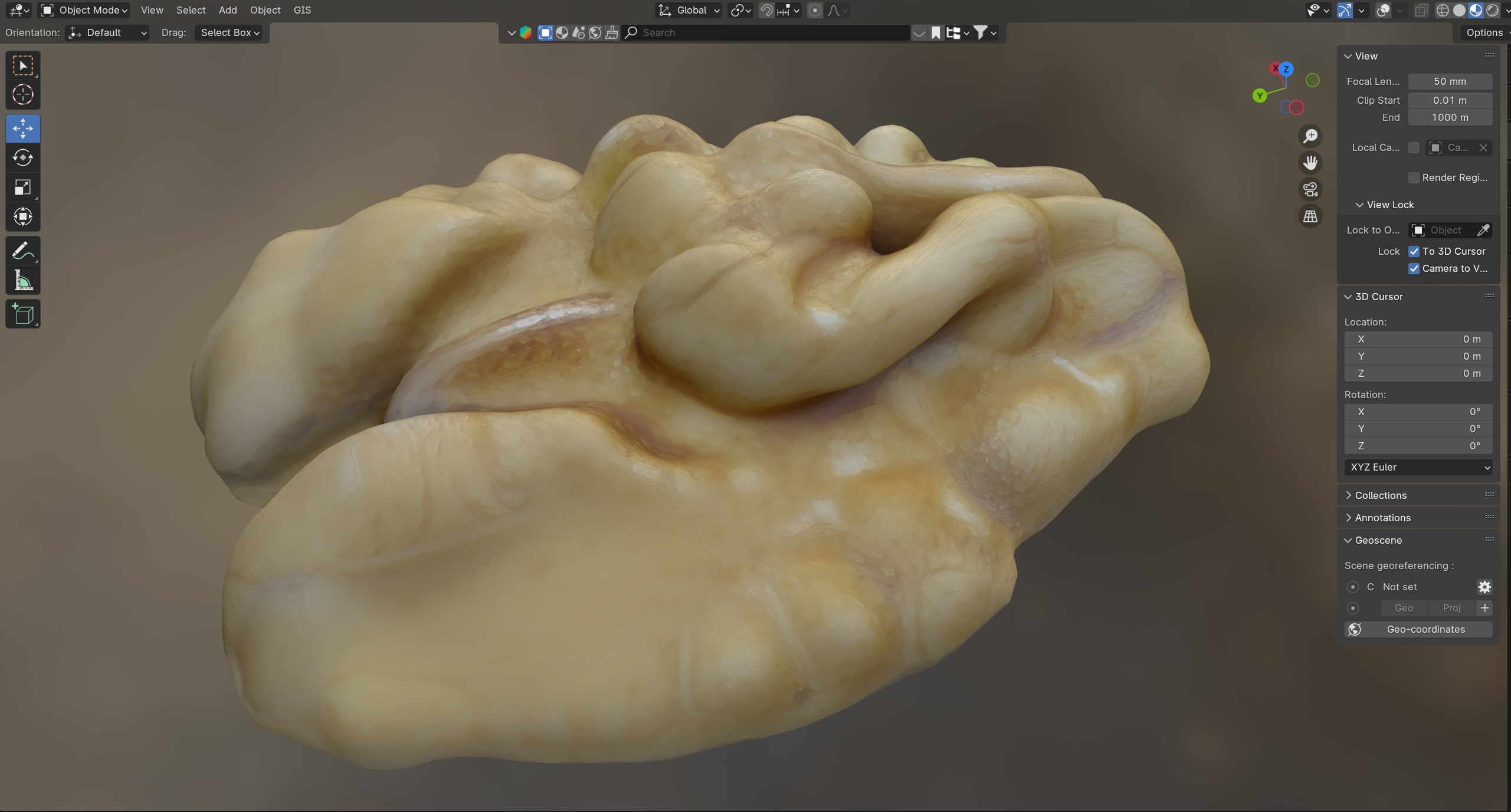
Task: Open the XYZ Euler rotation dropdown
Action: (x=1418, y=468)
